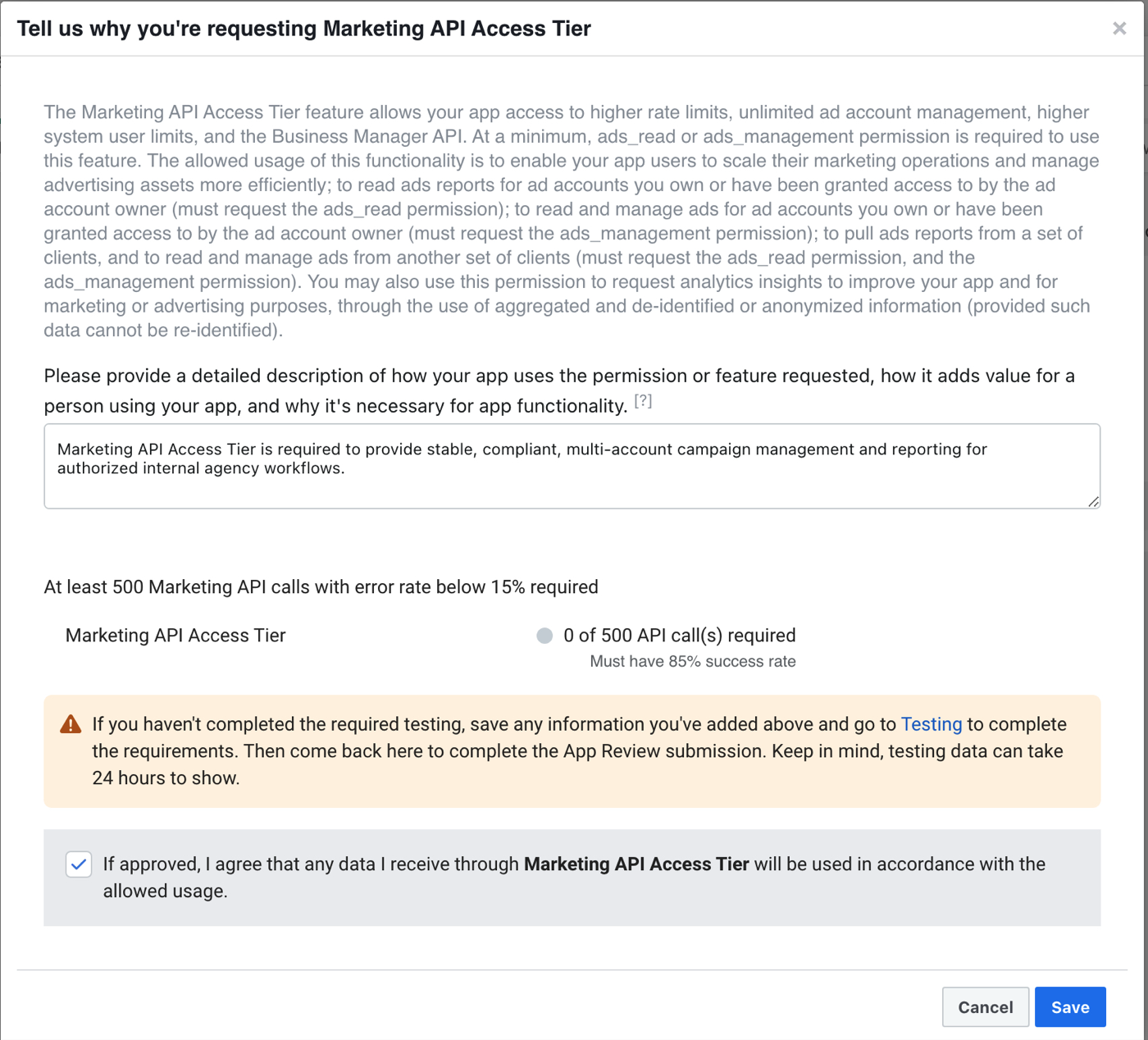Viewport: 1148px width, 1040px height.
Task: Click 'Must have 85% success rate' note
Action: [693, 661]
